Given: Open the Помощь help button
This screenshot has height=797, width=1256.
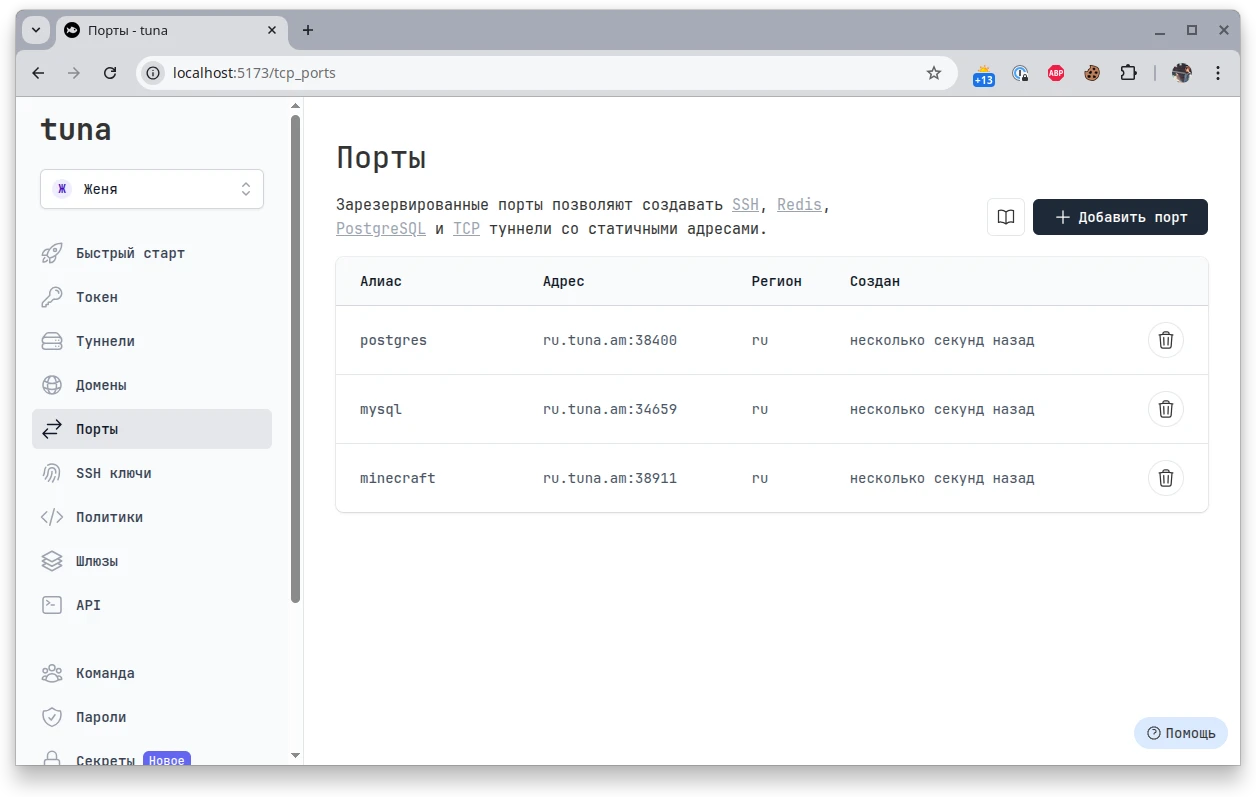Looking at the screenshot, I should 1181,733.
